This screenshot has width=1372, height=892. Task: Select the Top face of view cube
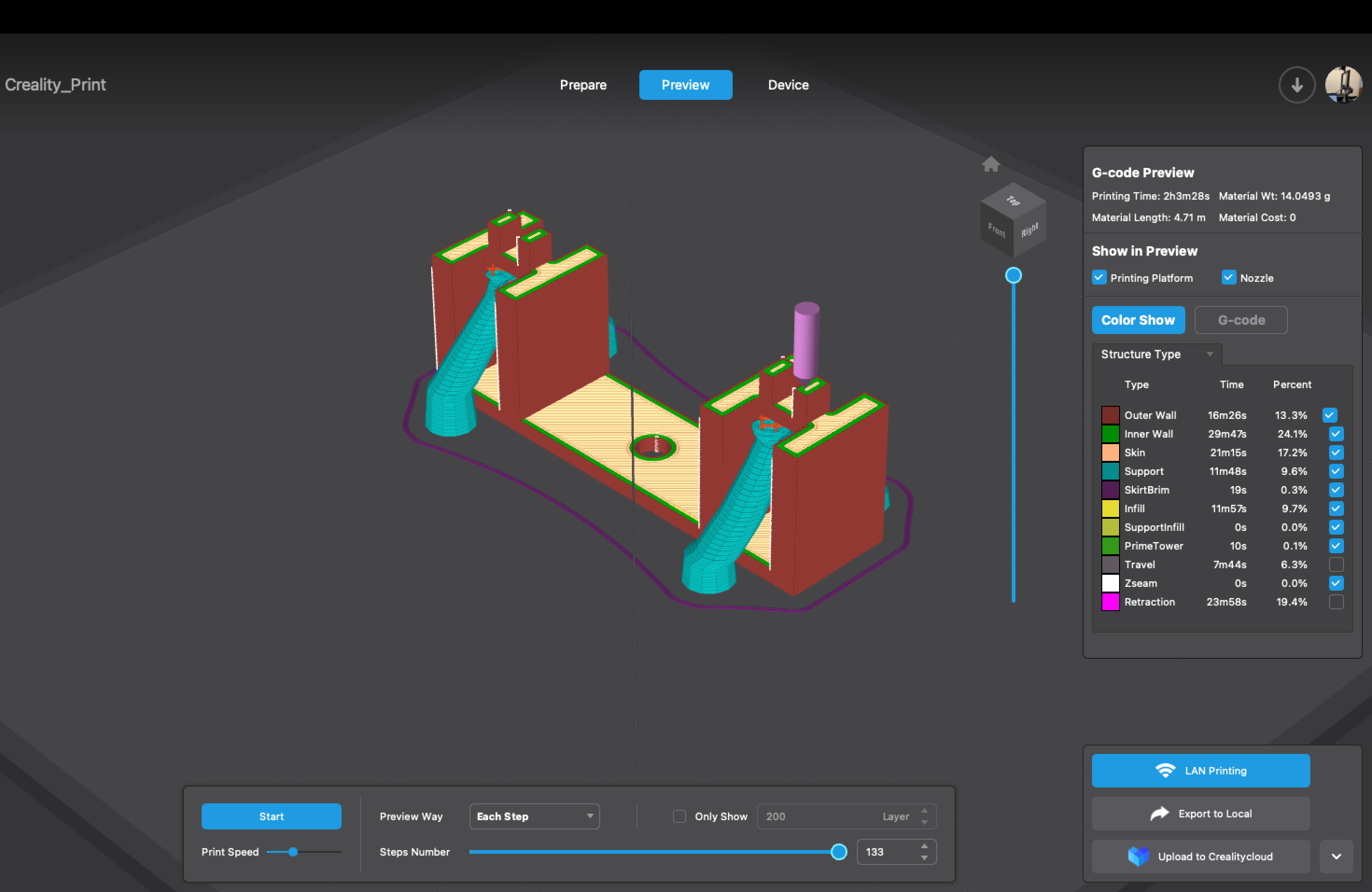pos(1013,201)
